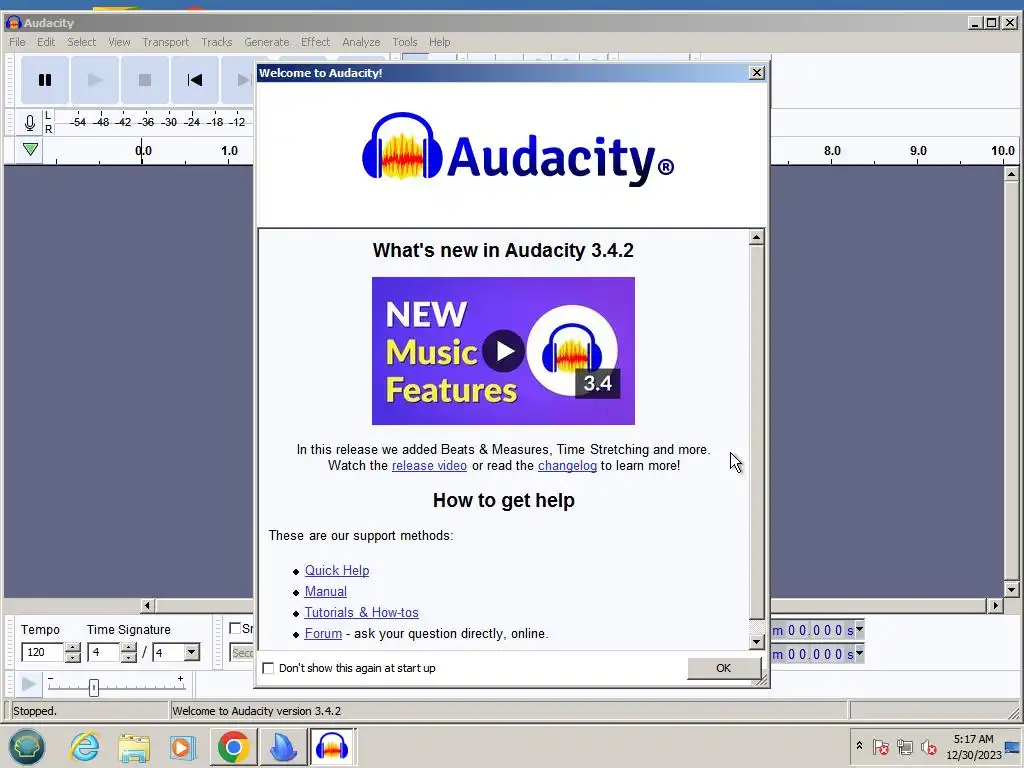The height and width of the screenshot is (768, 1024).
Task: Click the Pause button in transport toolbar
Action: [x=44, y=80]
